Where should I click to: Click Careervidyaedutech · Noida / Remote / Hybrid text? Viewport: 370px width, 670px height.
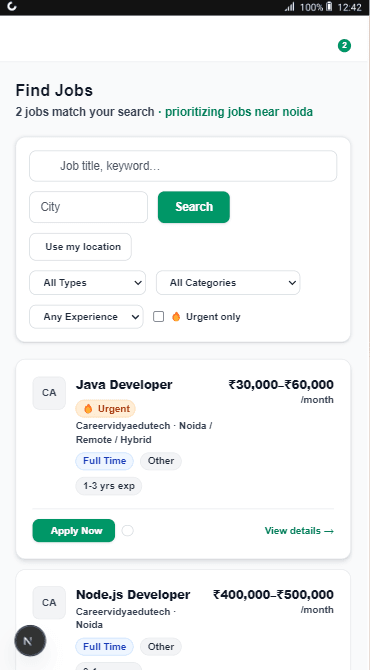pos(144,433)
